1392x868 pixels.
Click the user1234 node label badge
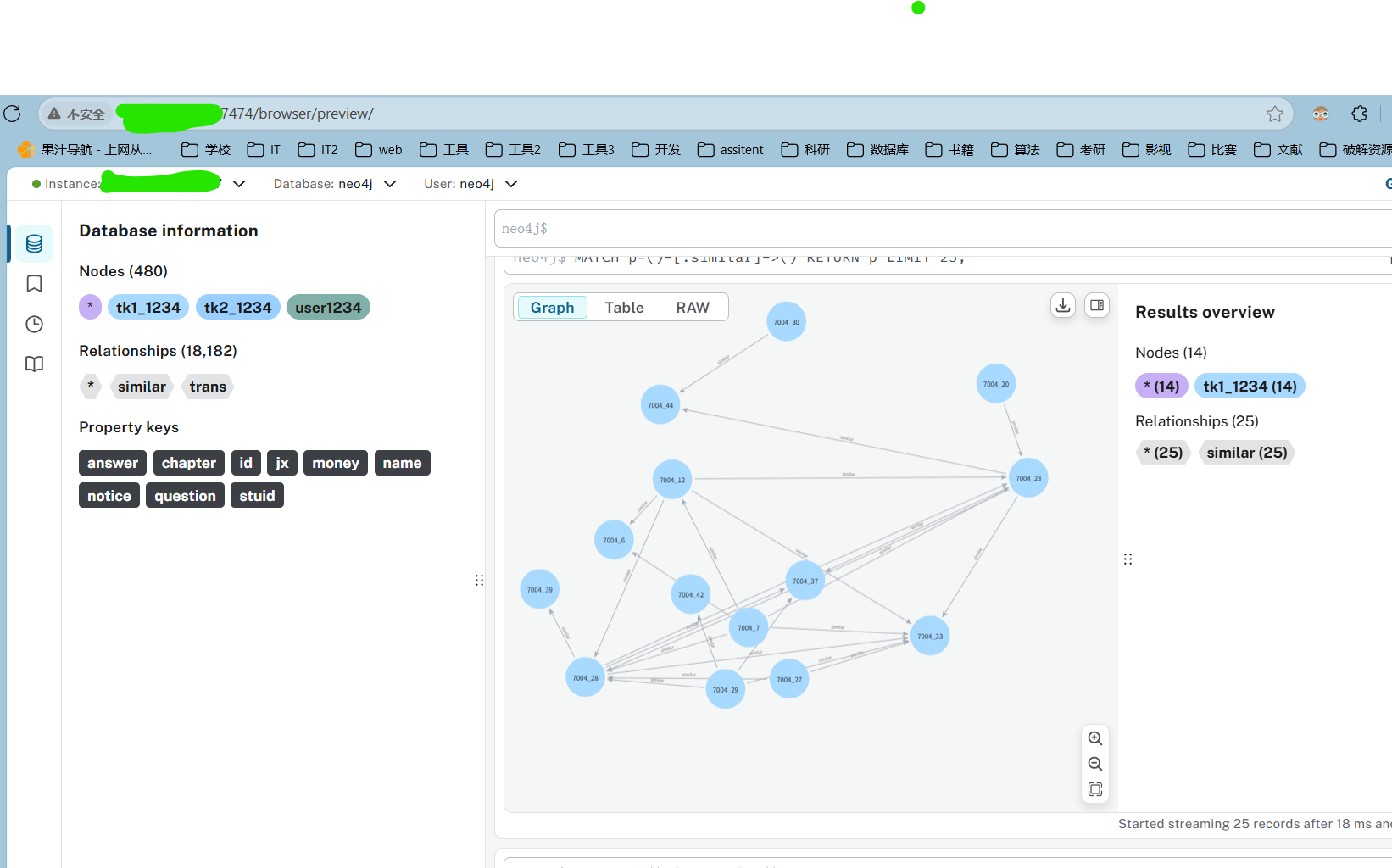[327, 307]
